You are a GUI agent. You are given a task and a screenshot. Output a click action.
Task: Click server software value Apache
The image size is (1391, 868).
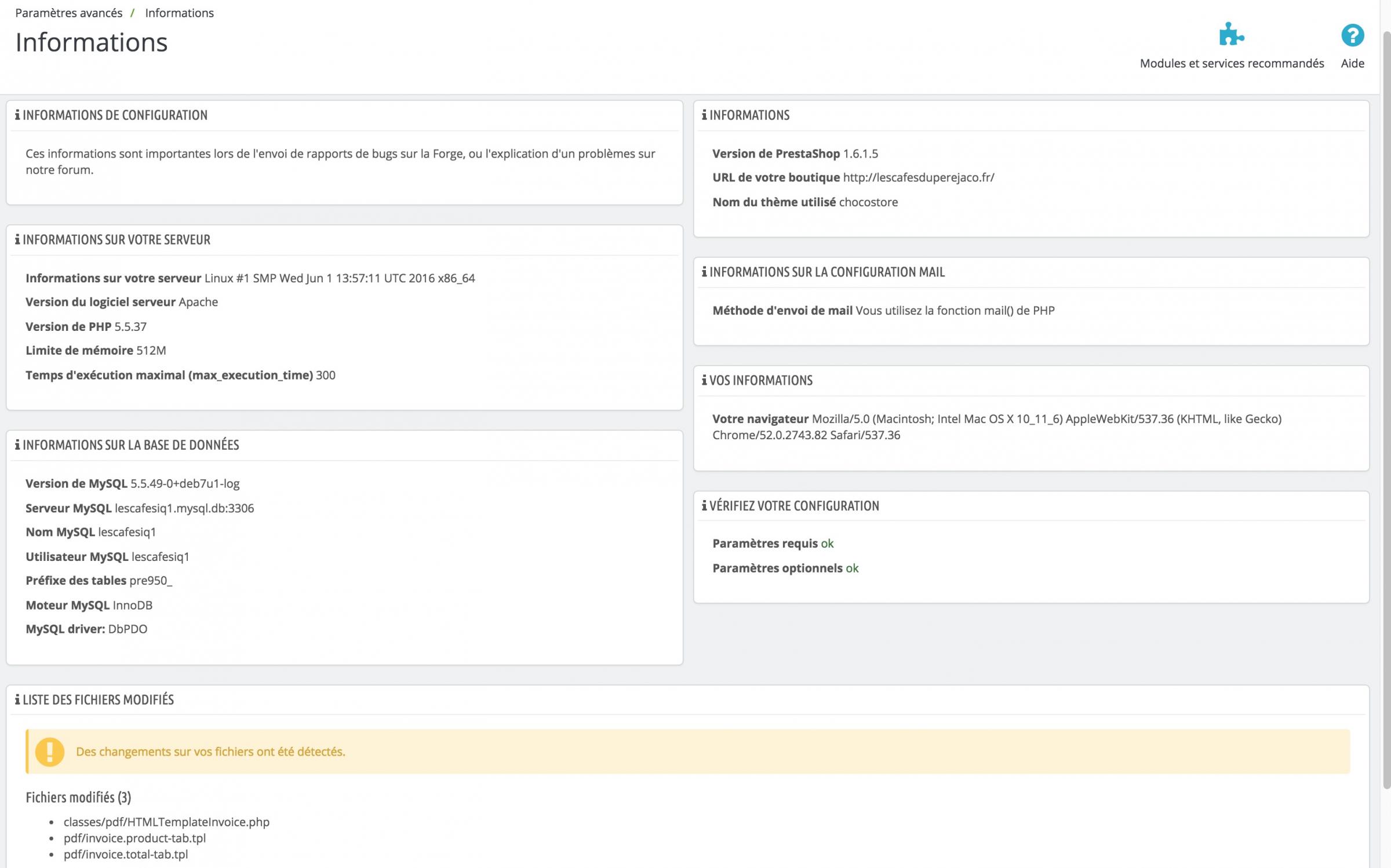(198, 302)
